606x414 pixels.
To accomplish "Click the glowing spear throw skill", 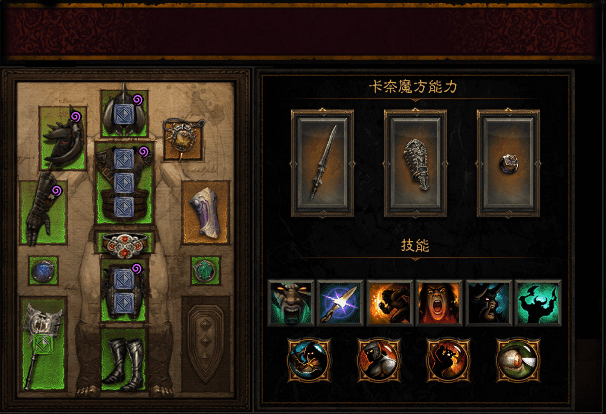I will [x=340, y=303].
